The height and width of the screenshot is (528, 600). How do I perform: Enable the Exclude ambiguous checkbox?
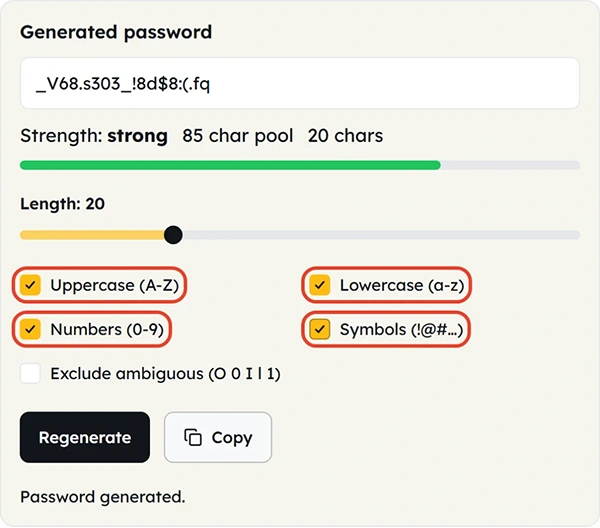click(31, 373)
